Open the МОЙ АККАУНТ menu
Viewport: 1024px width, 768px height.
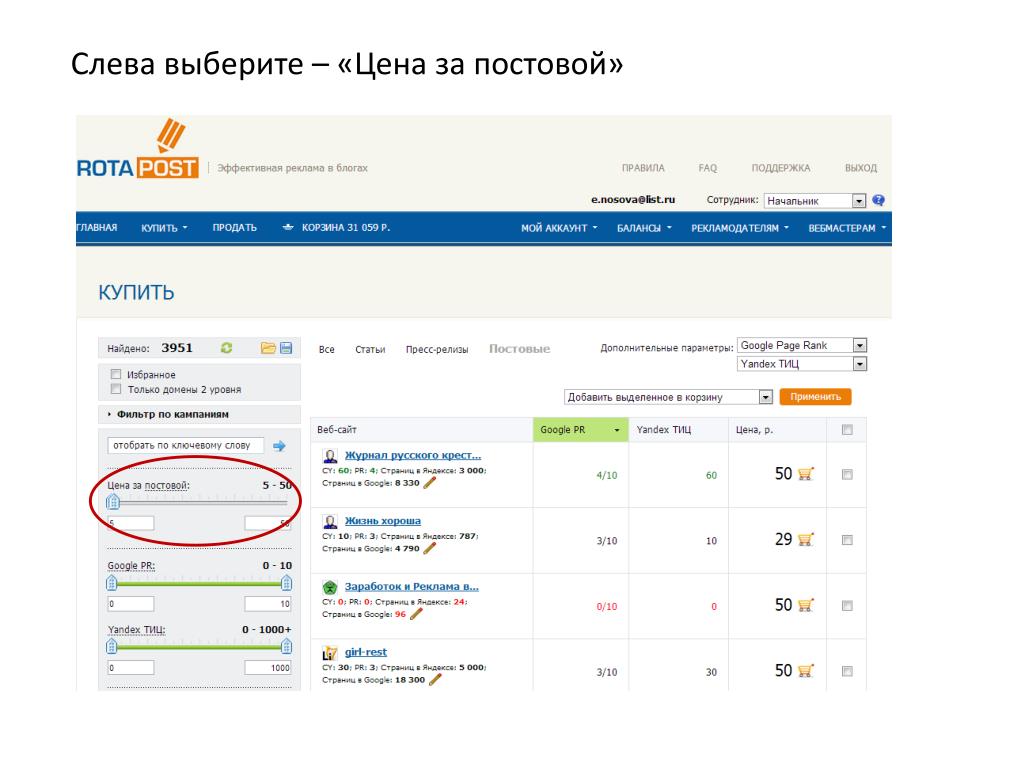(x=559, y=228)
